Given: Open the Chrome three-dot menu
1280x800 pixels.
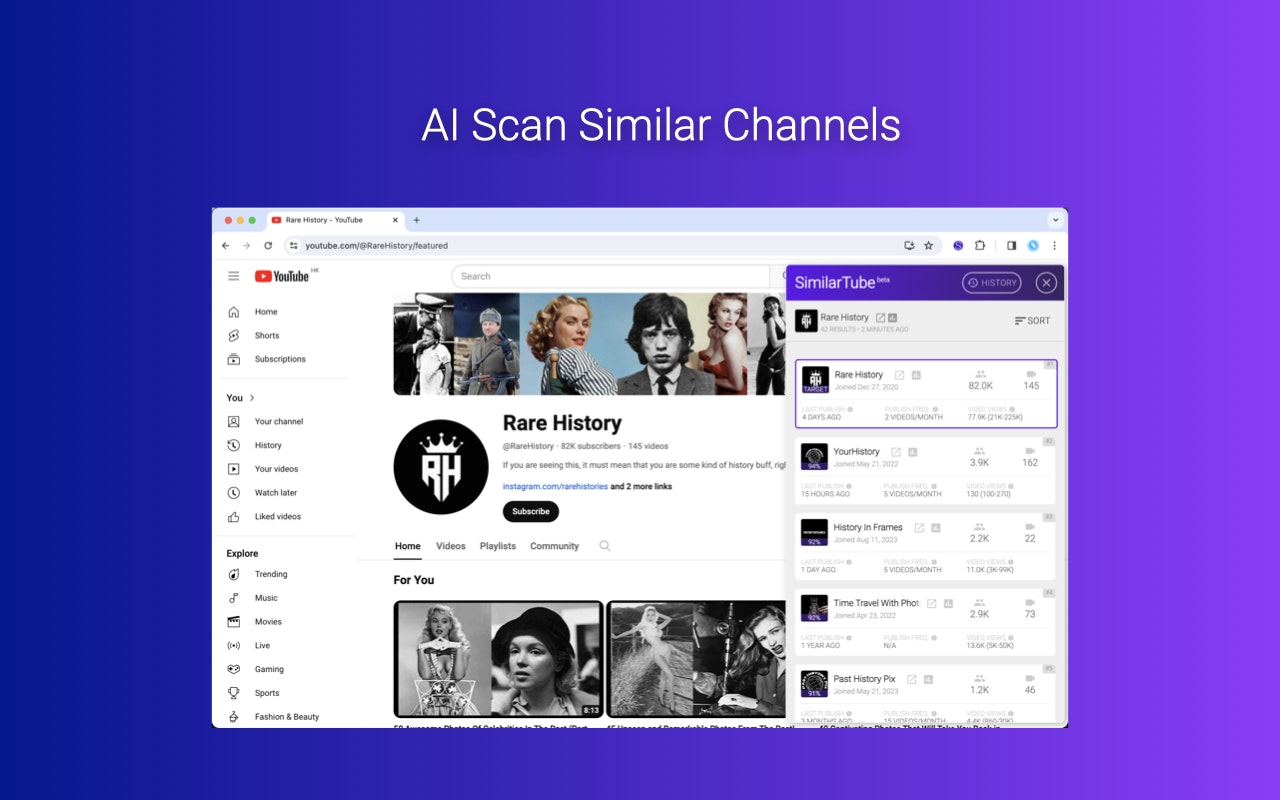Looking at the screenshot, I should click(1054, 245).
